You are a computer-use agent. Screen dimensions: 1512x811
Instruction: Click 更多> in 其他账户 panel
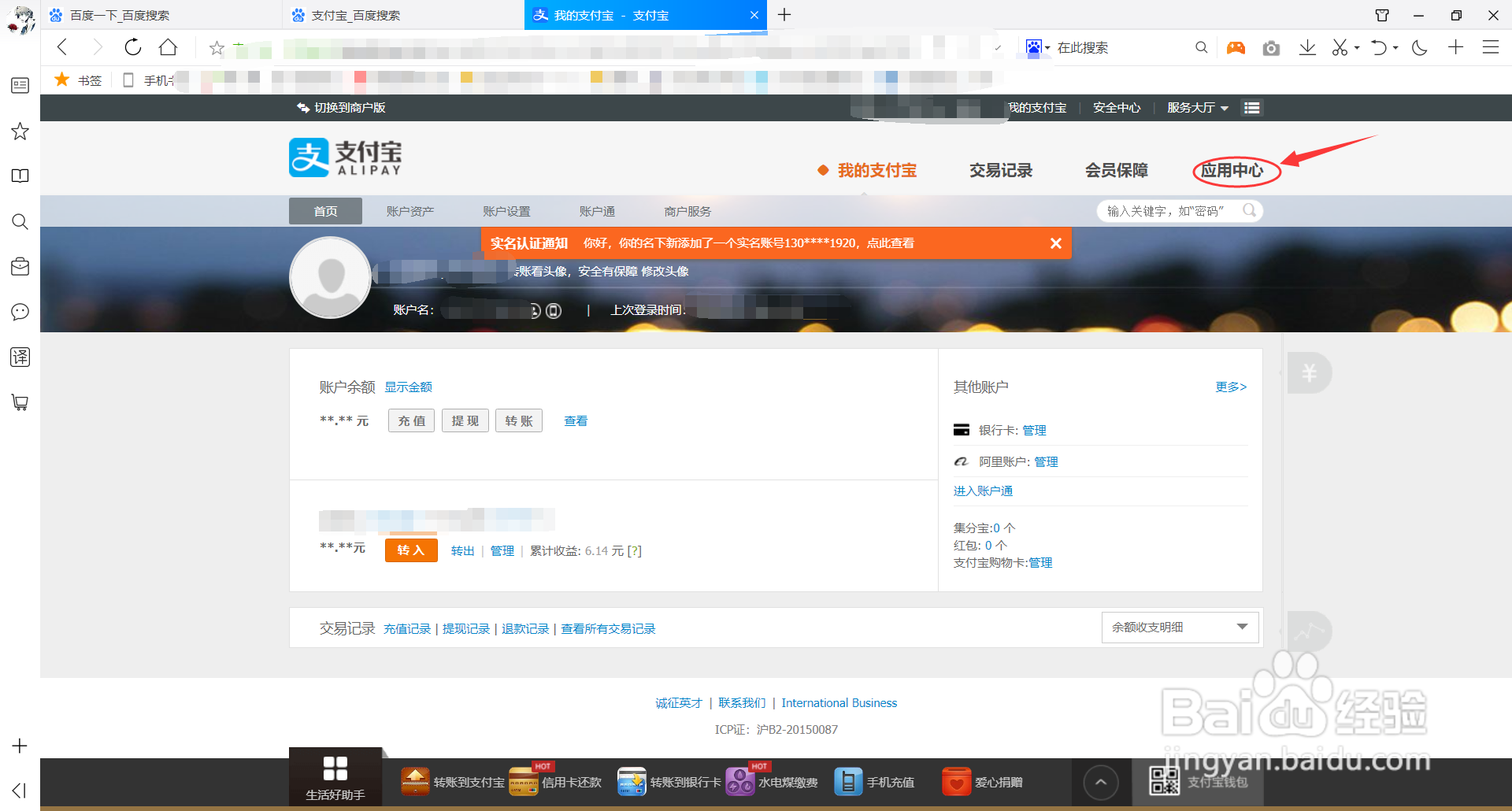pos(1231,387)
